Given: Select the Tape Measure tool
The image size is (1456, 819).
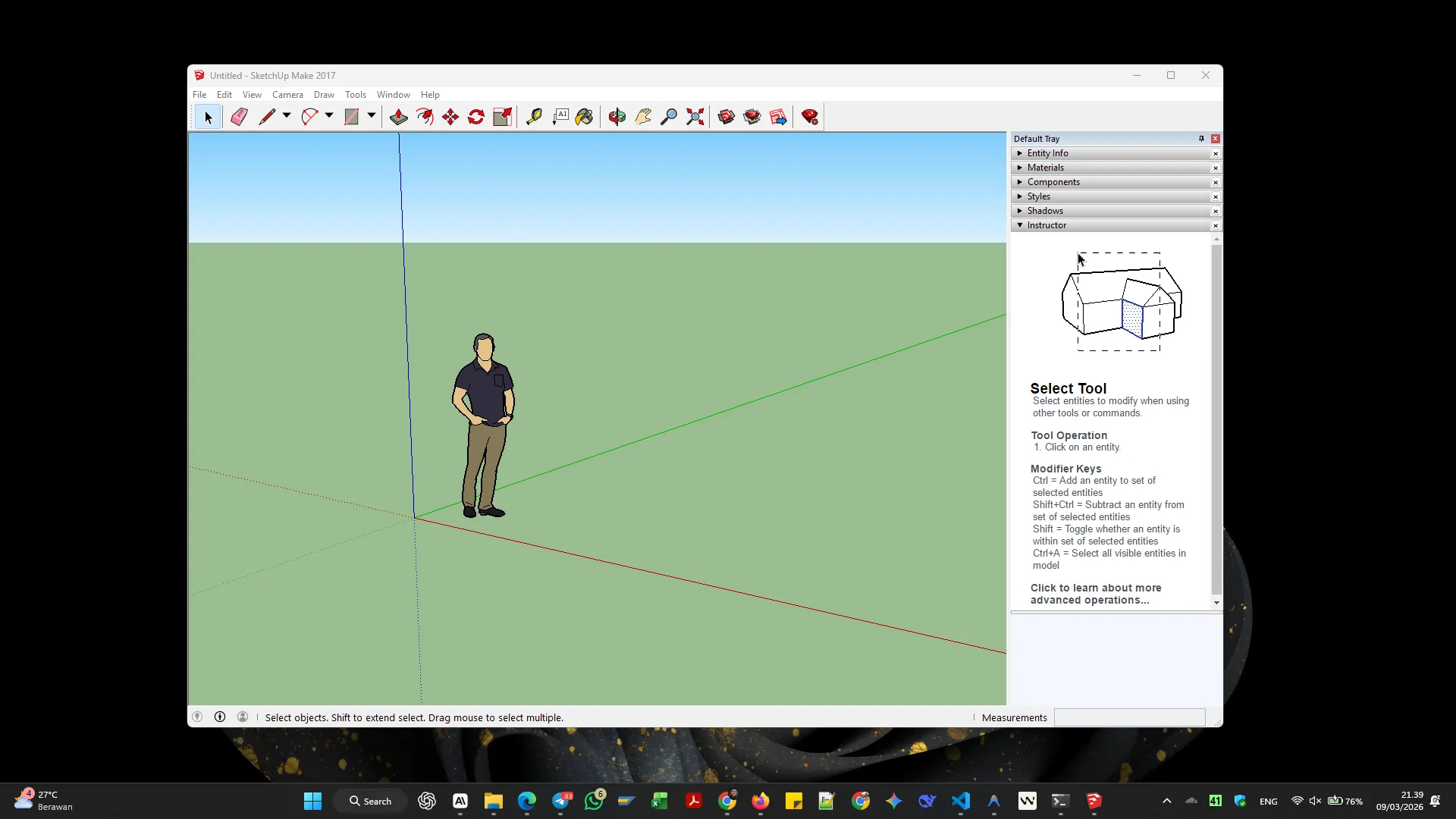Looking at the screenshot, I should (x=534, y=116).
